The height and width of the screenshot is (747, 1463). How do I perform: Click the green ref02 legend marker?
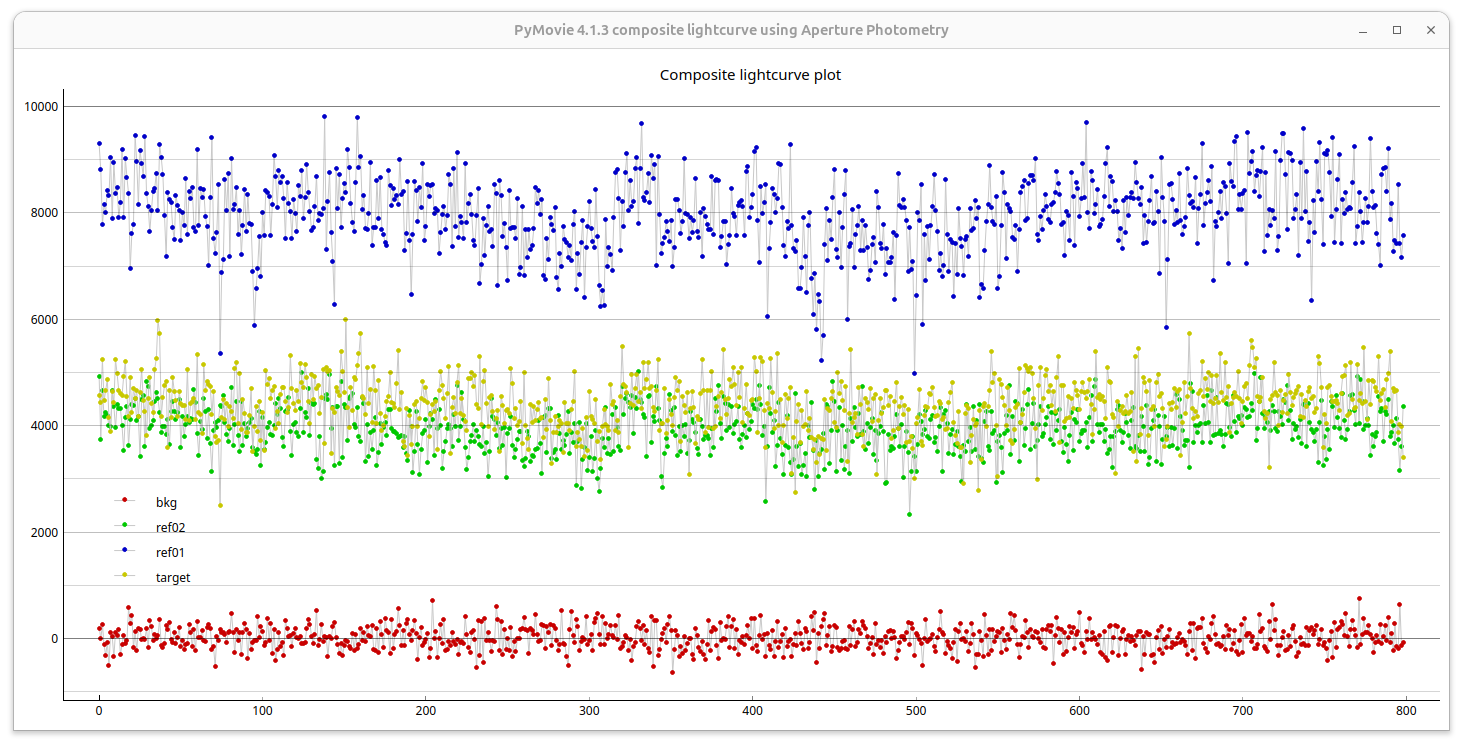click(124, 525)
